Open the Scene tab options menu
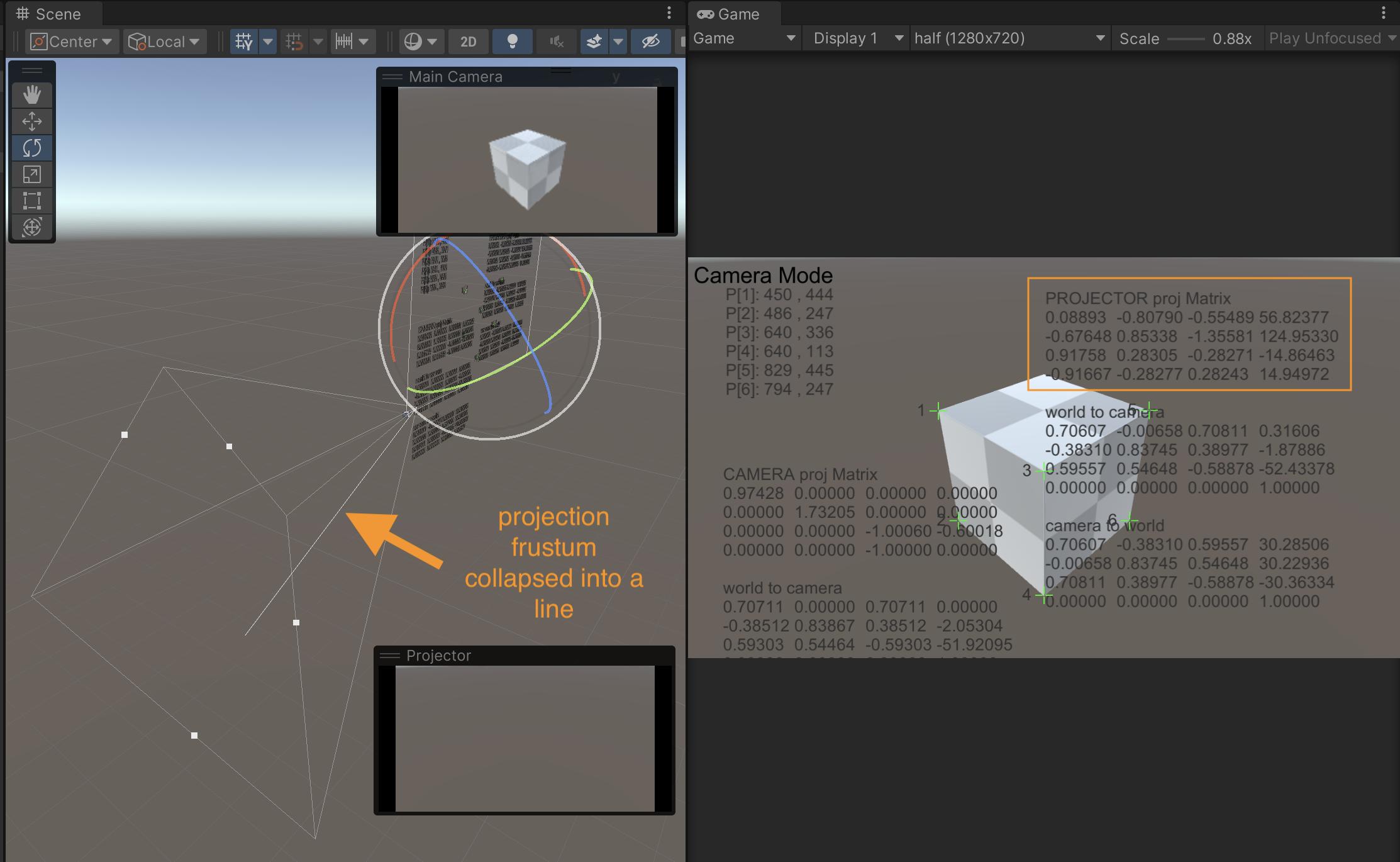 point(669,13)
